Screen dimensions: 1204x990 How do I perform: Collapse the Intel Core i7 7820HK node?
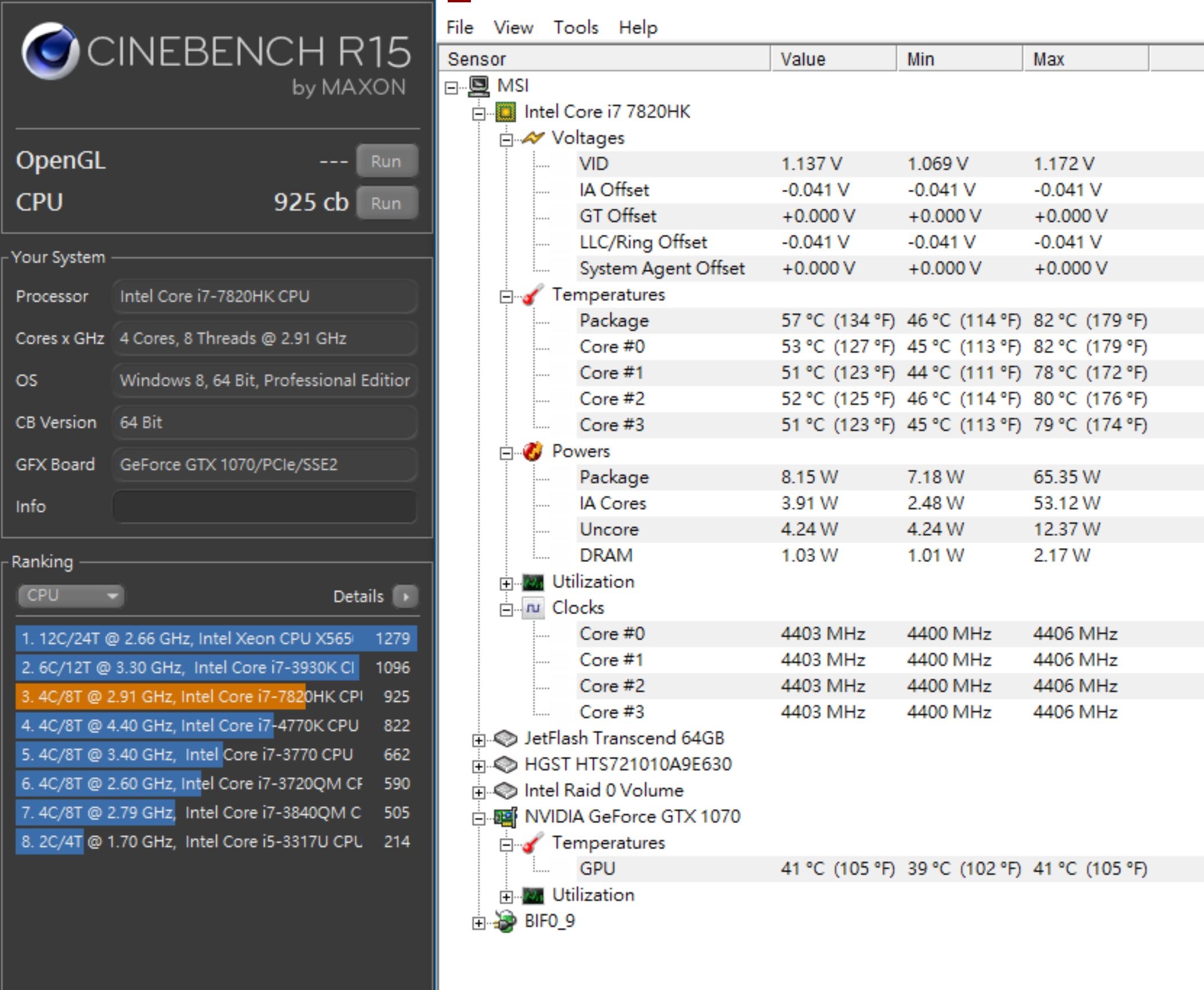tap(479, 114)
